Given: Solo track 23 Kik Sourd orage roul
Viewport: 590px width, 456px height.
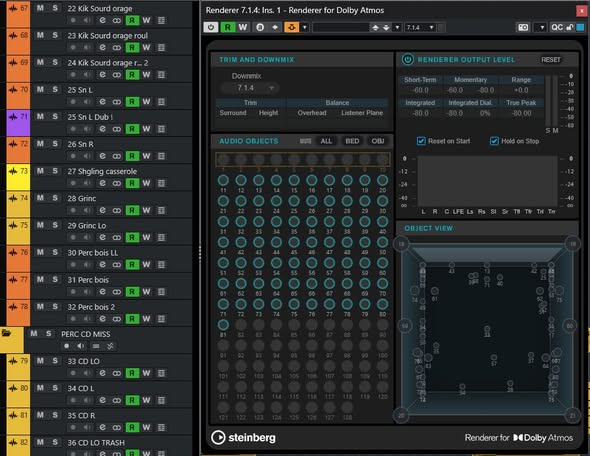Looking at the screenshot, I should [55, 35].
